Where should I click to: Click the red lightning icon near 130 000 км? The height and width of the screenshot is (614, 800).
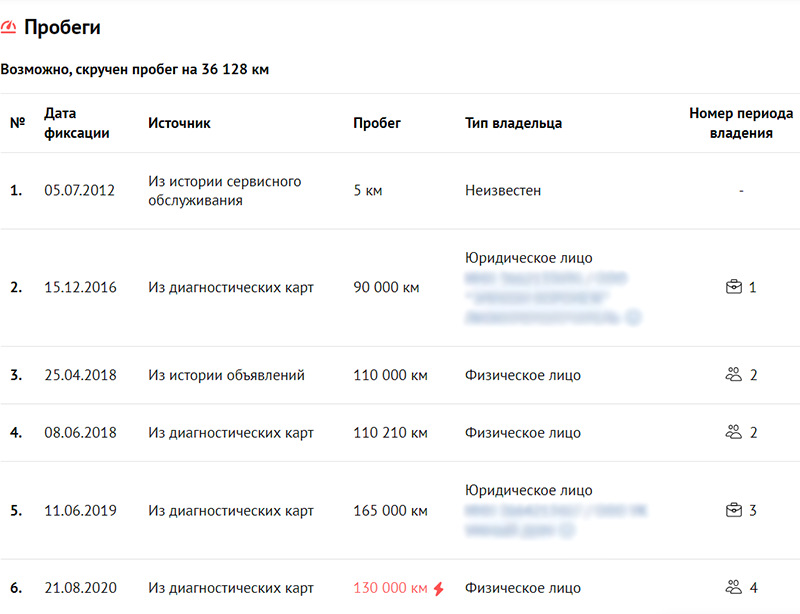tap(438, 588)
